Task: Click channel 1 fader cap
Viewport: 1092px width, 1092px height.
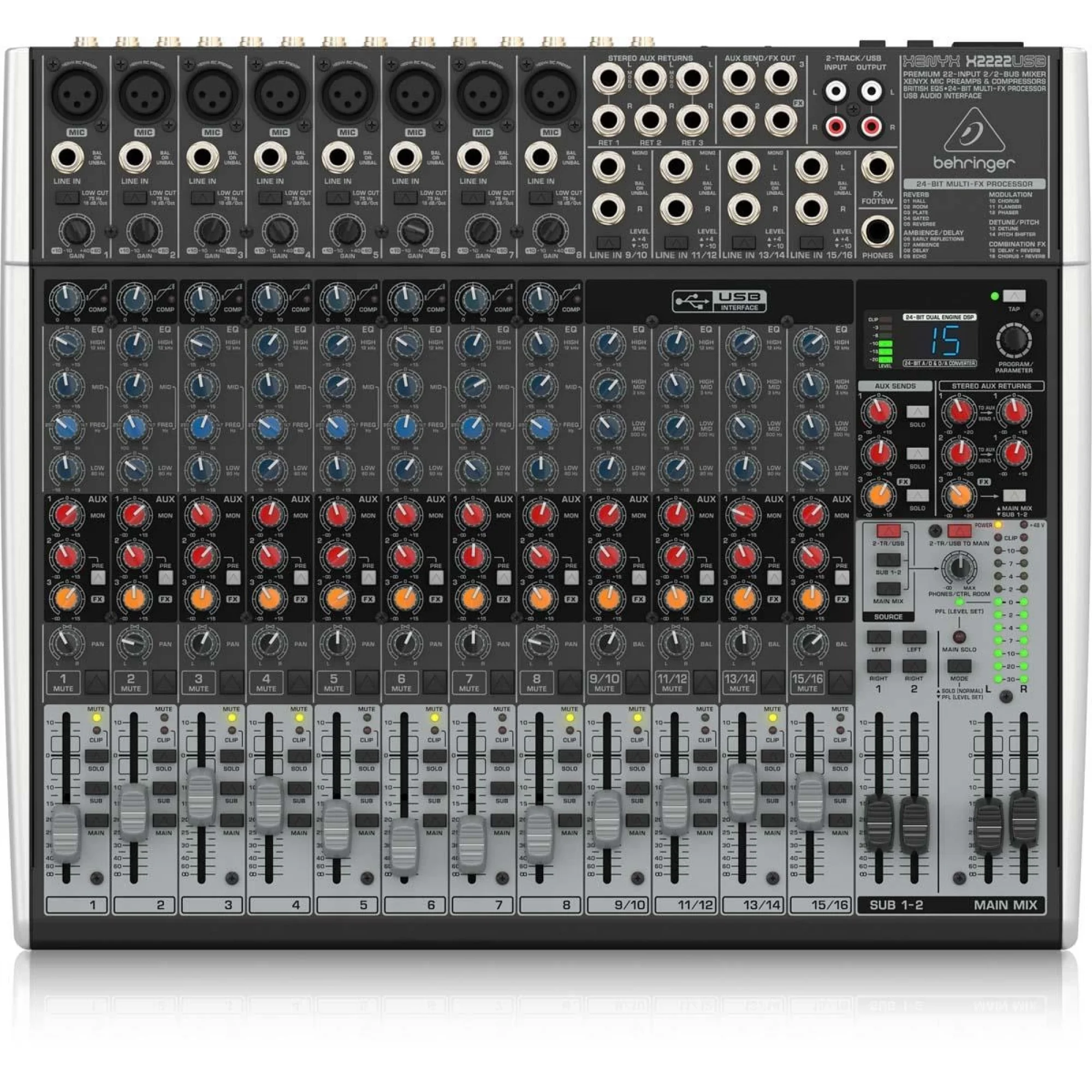Action: point(67,834)
